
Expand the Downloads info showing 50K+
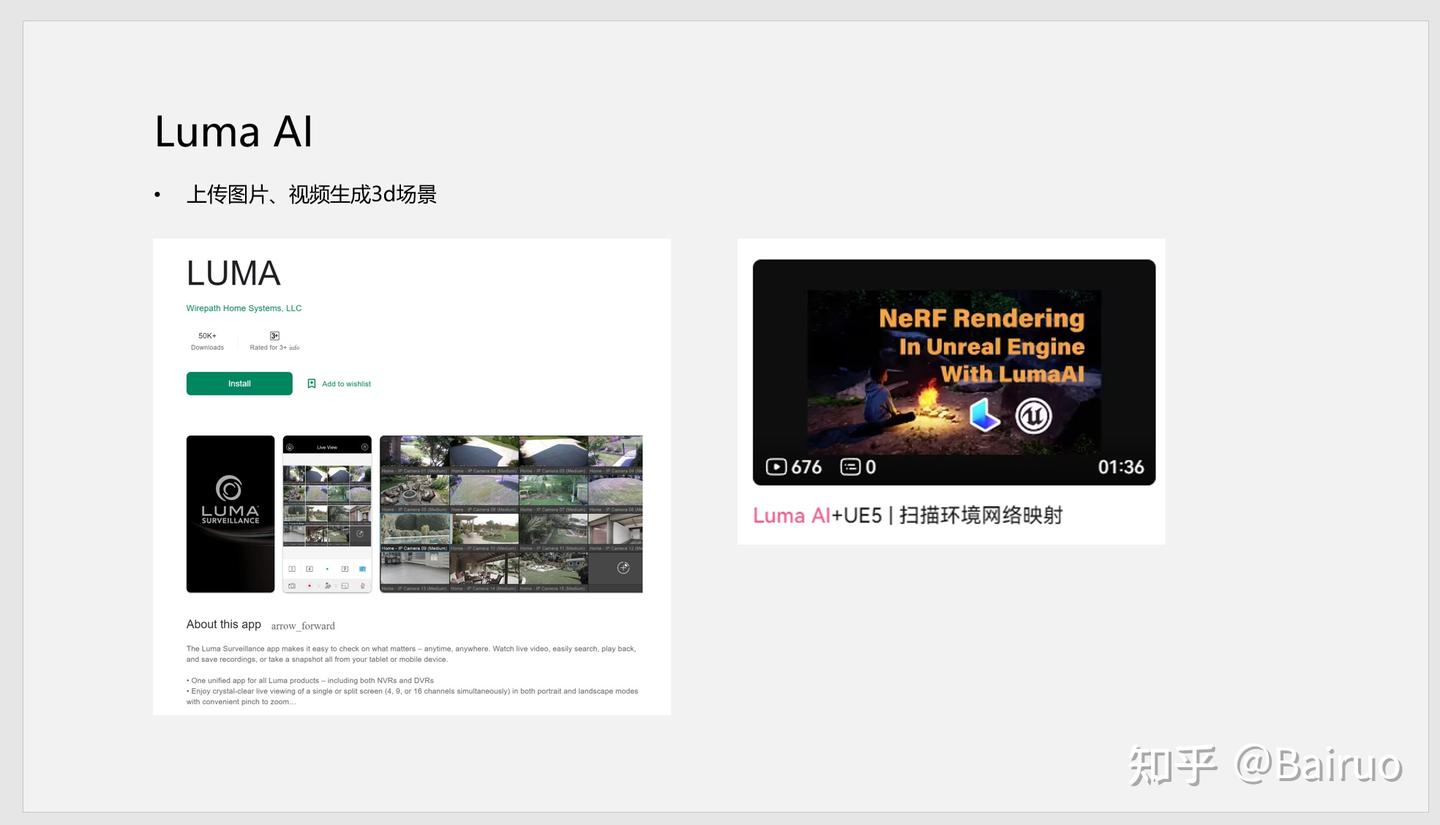(207, 341)
